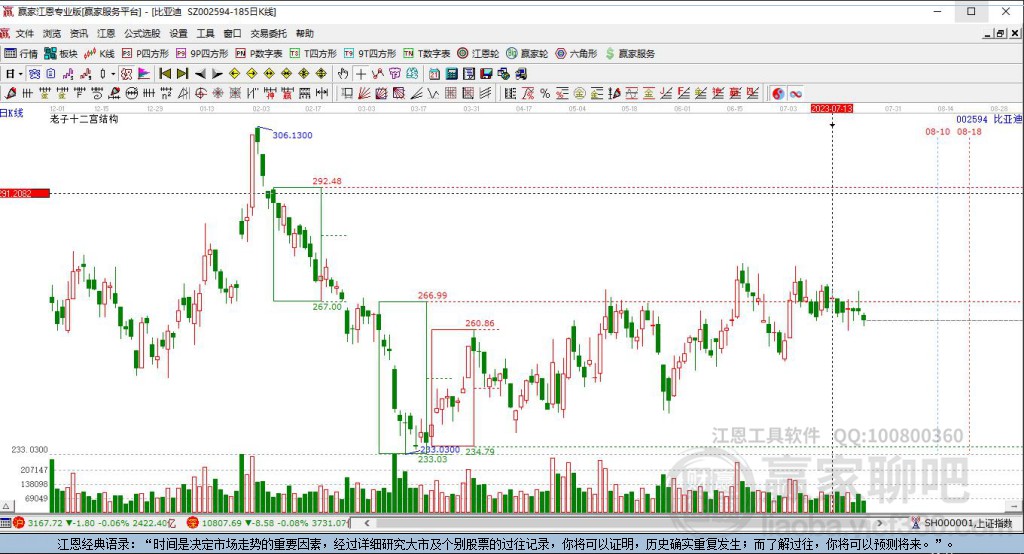
Task: Open the P数字表 tool
Action: point(258,54)
